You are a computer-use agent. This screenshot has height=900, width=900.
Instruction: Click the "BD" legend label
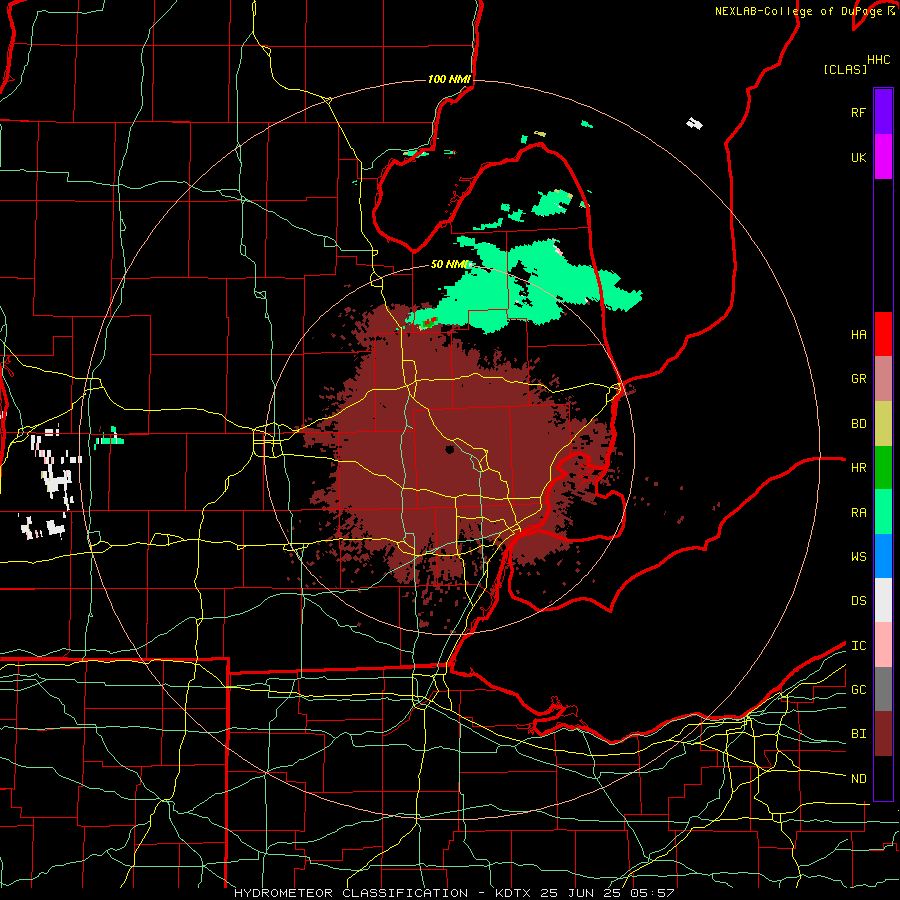pos(858,424)
